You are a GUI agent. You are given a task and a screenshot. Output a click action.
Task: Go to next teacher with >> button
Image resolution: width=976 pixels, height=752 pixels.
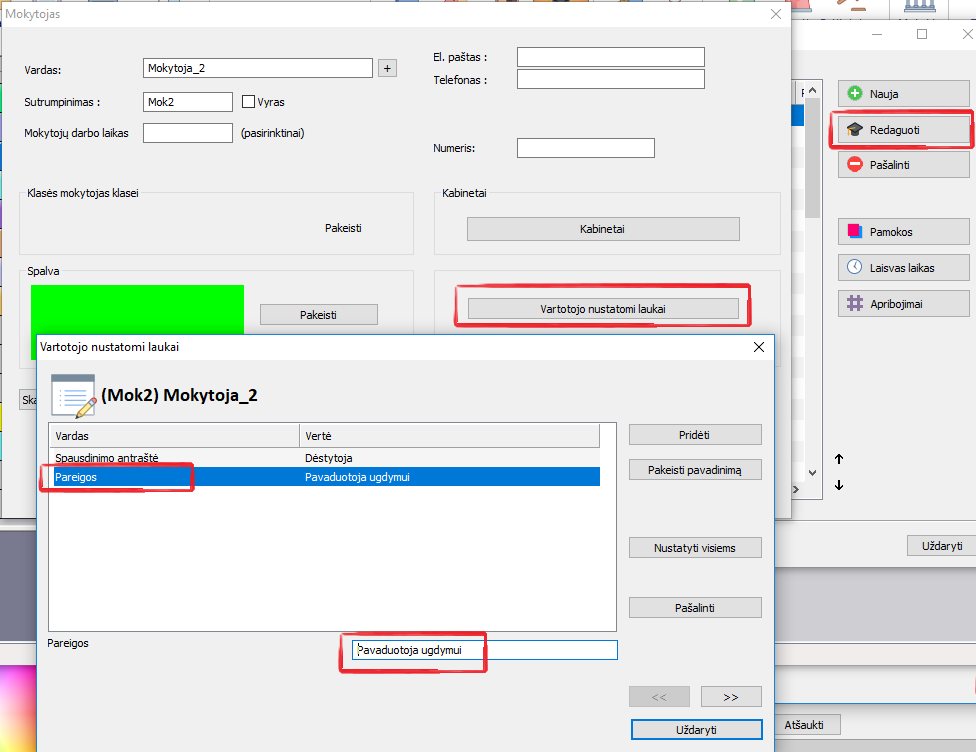tap(731, 697)
